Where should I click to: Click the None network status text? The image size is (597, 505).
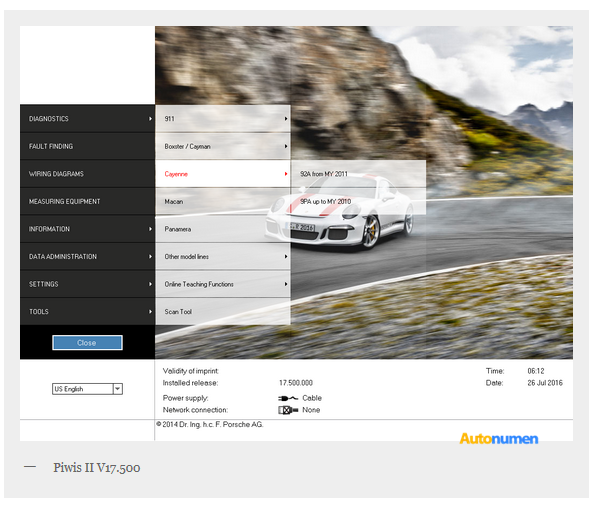point(311,410)
